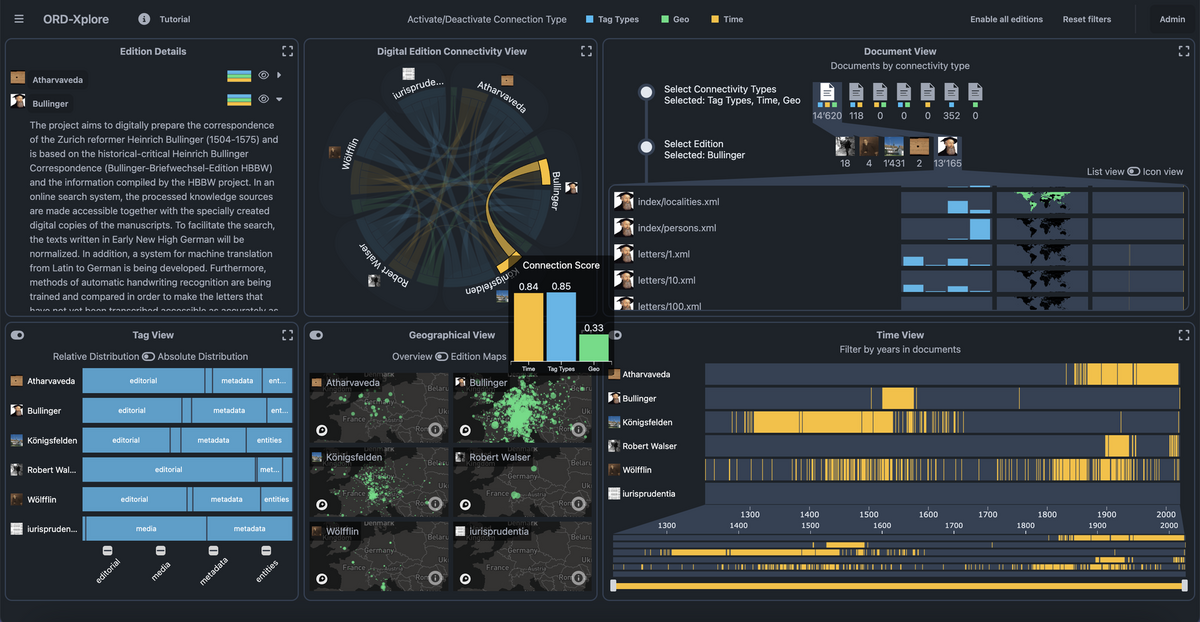This screenshot has height=622, width=1200.
Task: Collapse the editorial tag category
Action: pos(107,551)
